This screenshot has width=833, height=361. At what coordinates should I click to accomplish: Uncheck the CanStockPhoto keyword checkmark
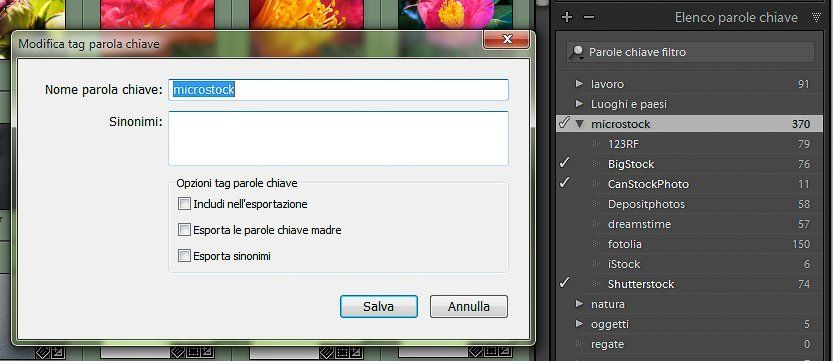[565, 183]
